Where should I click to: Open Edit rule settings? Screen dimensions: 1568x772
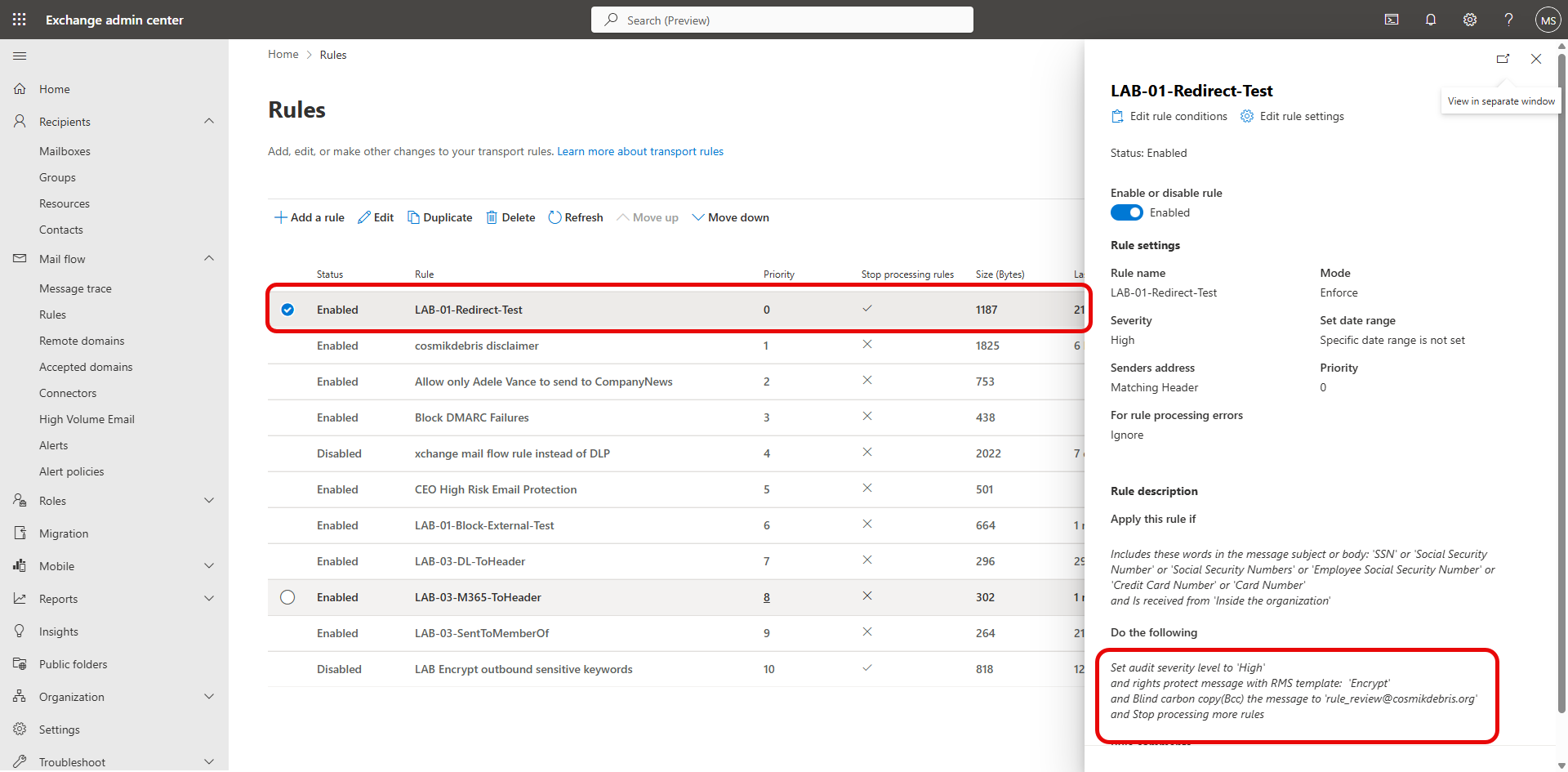point(1292,116)
